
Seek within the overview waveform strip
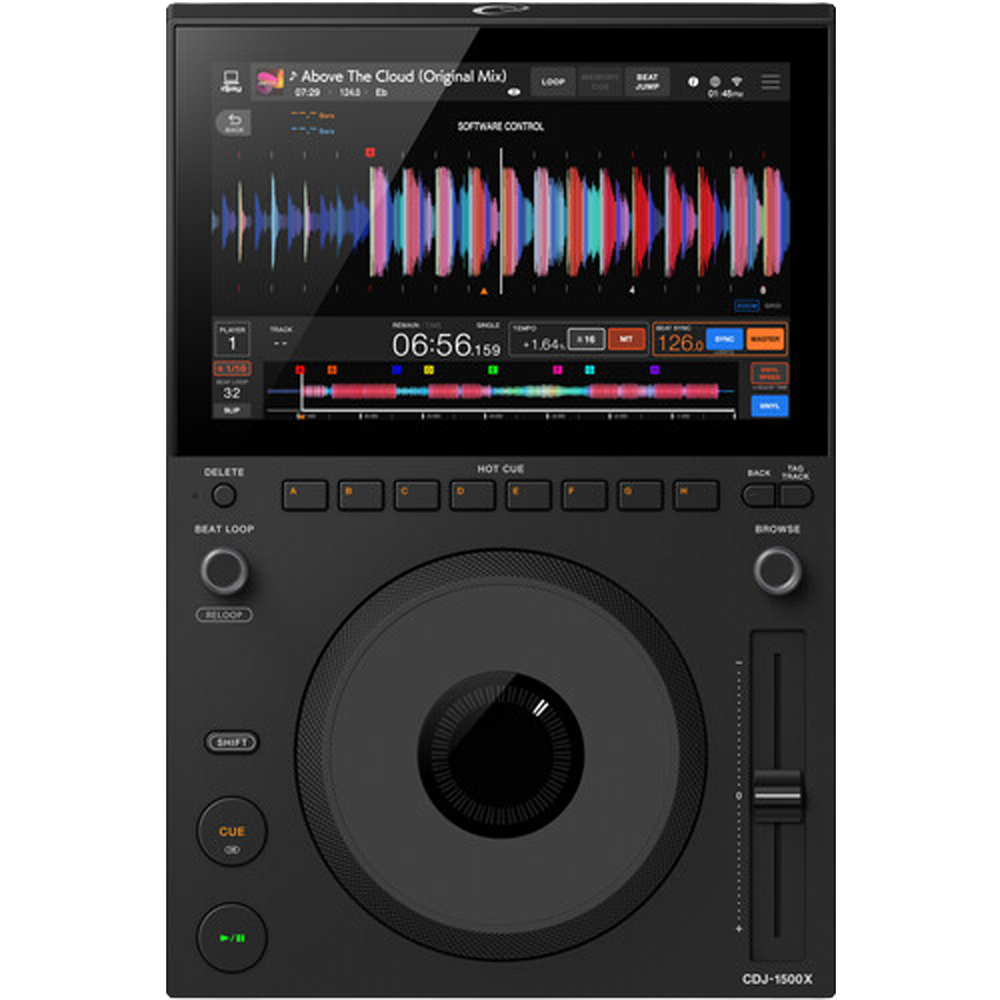click(501, 391)
